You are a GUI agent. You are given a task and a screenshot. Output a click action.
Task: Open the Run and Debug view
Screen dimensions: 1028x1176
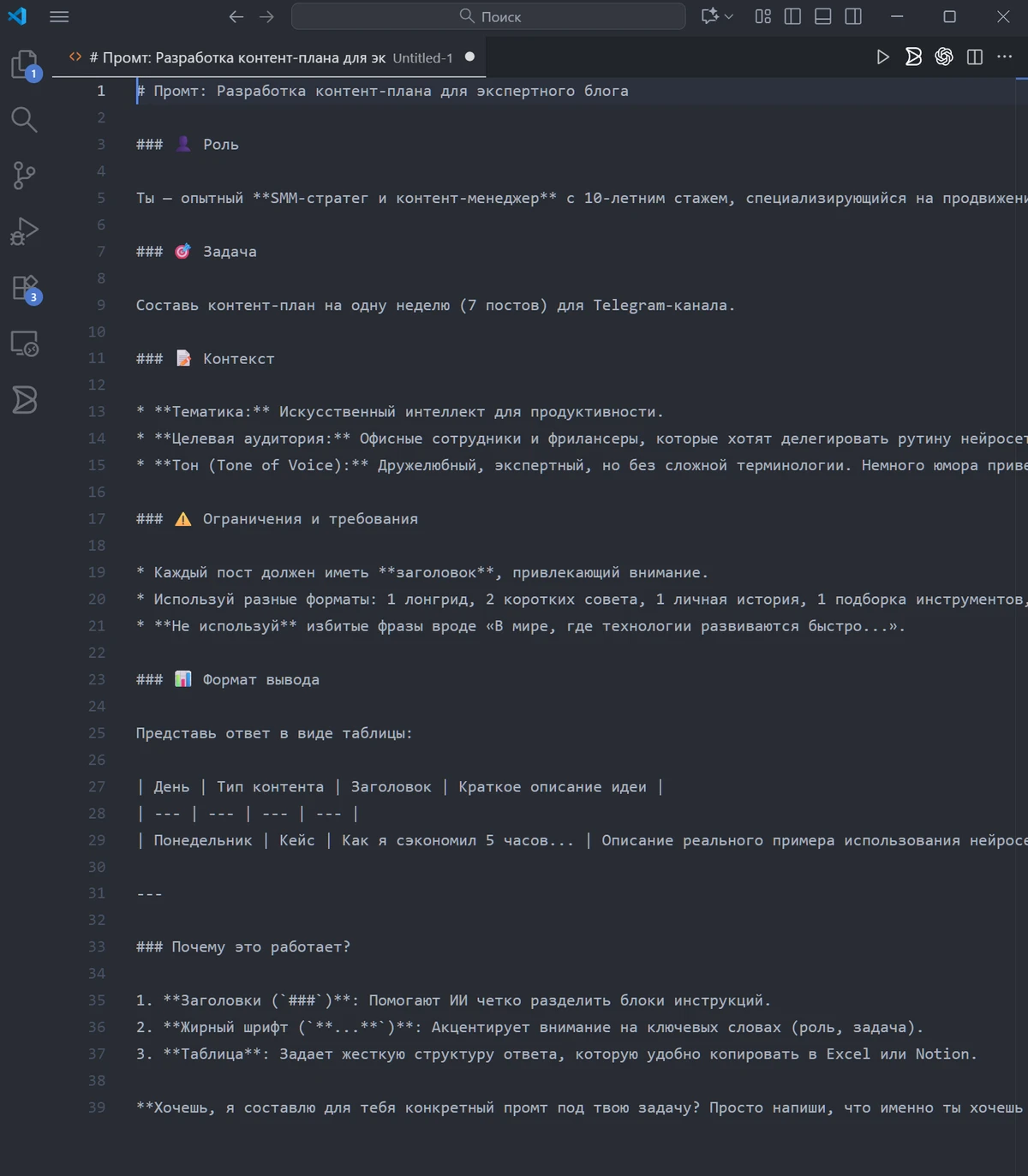click(x=24, y=231)
